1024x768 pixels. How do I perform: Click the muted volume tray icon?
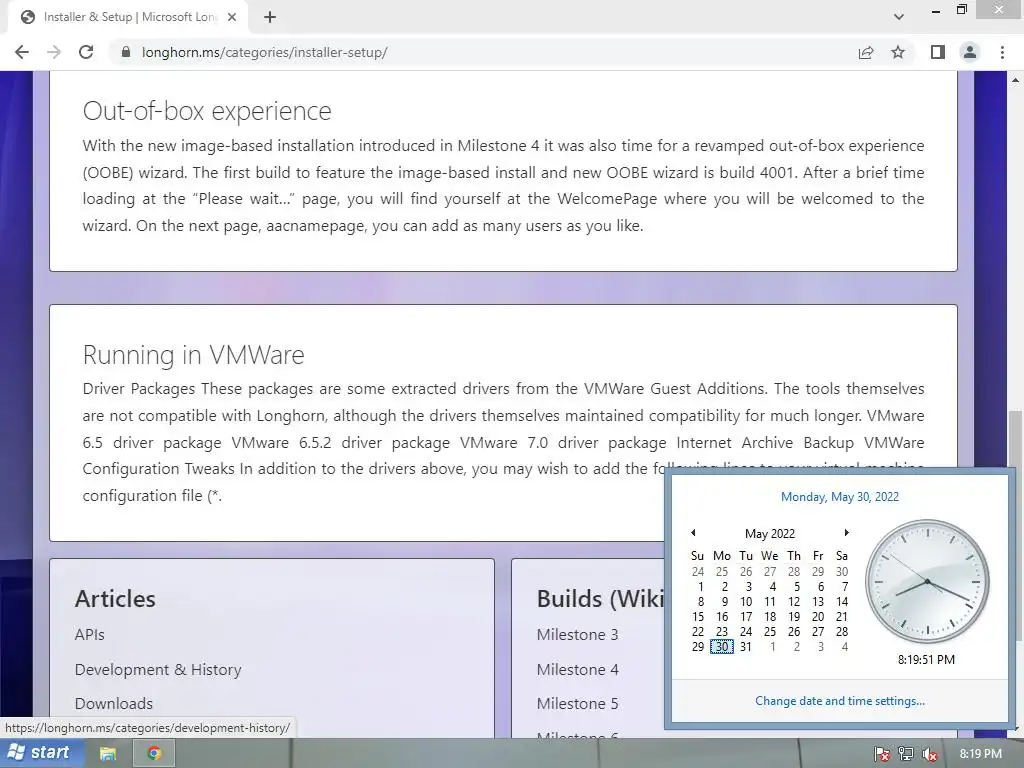tap(930, 754)
